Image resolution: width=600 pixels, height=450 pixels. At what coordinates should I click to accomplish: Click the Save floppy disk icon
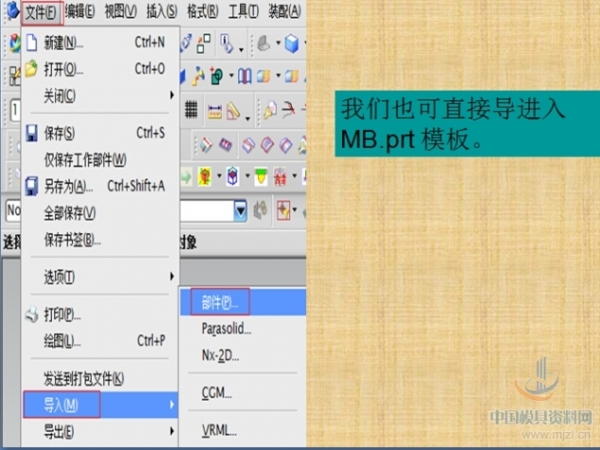pyautogui.click(x=31, y=133)
